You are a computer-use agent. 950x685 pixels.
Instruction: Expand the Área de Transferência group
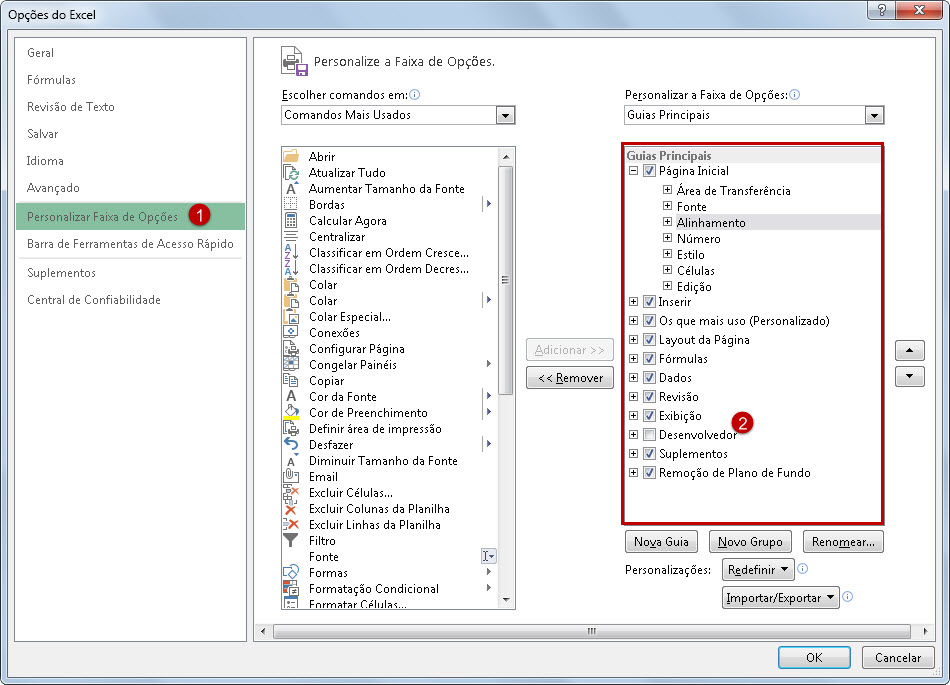point(667,190)
